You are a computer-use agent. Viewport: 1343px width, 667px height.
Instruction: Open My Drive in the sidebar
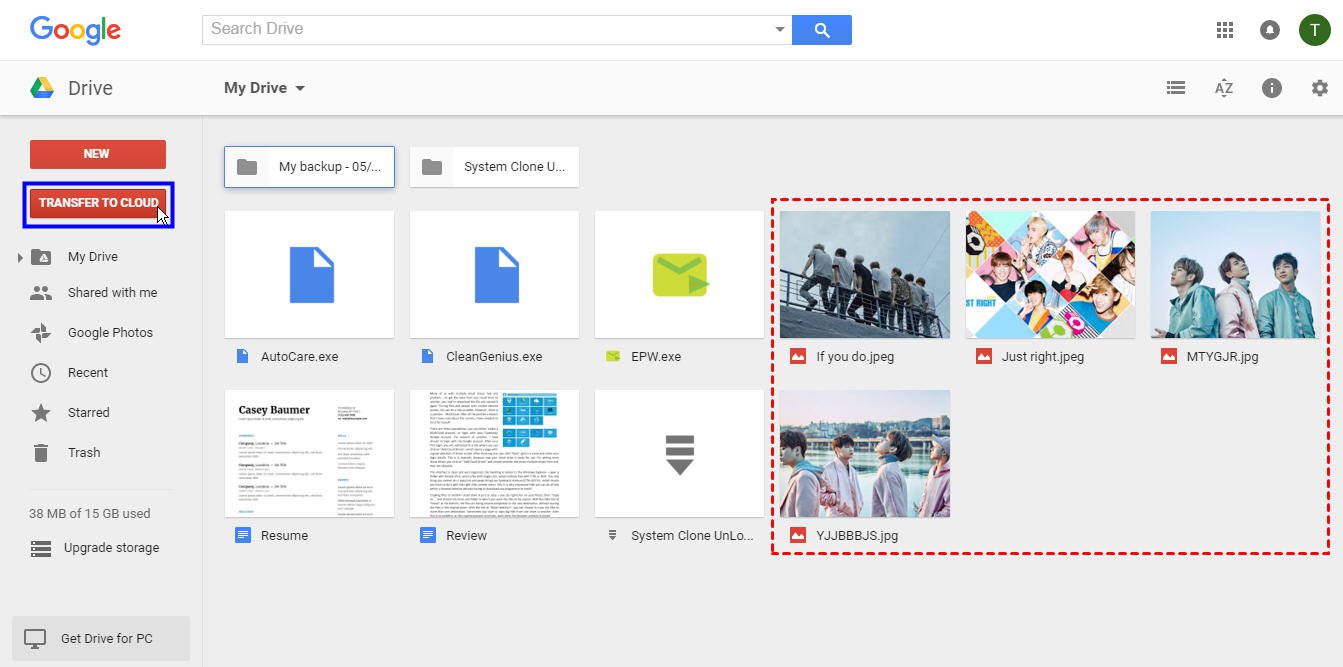(x=93, y=257)
